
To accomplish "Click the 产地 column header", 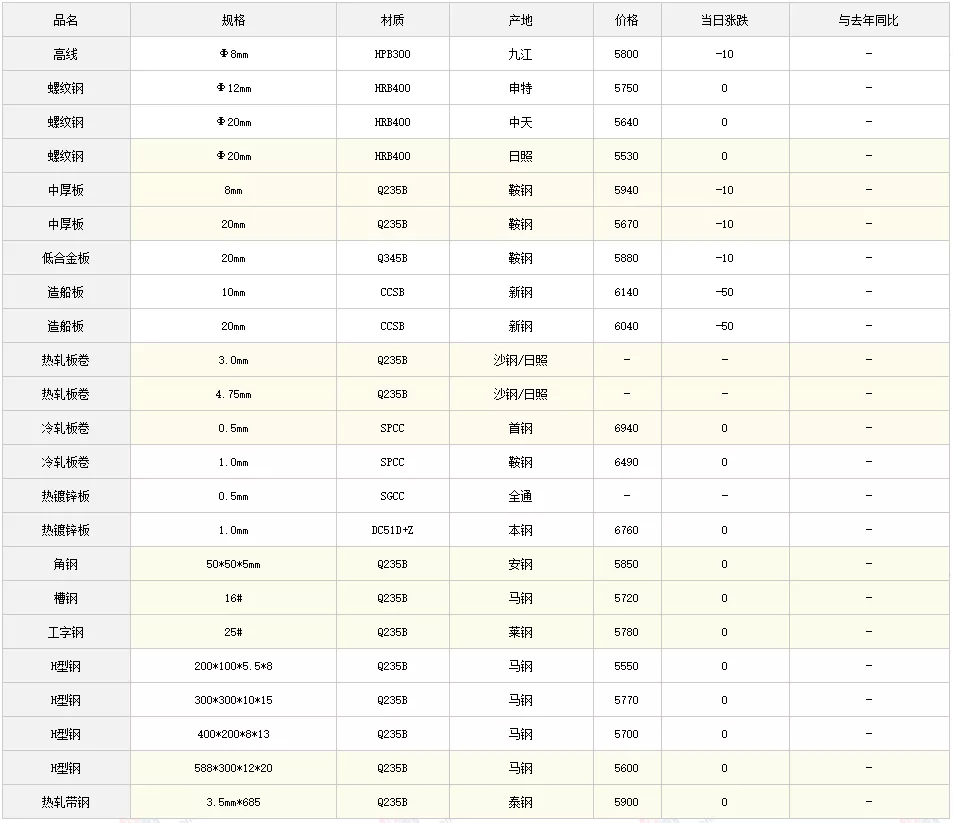I will pos(521,20).
